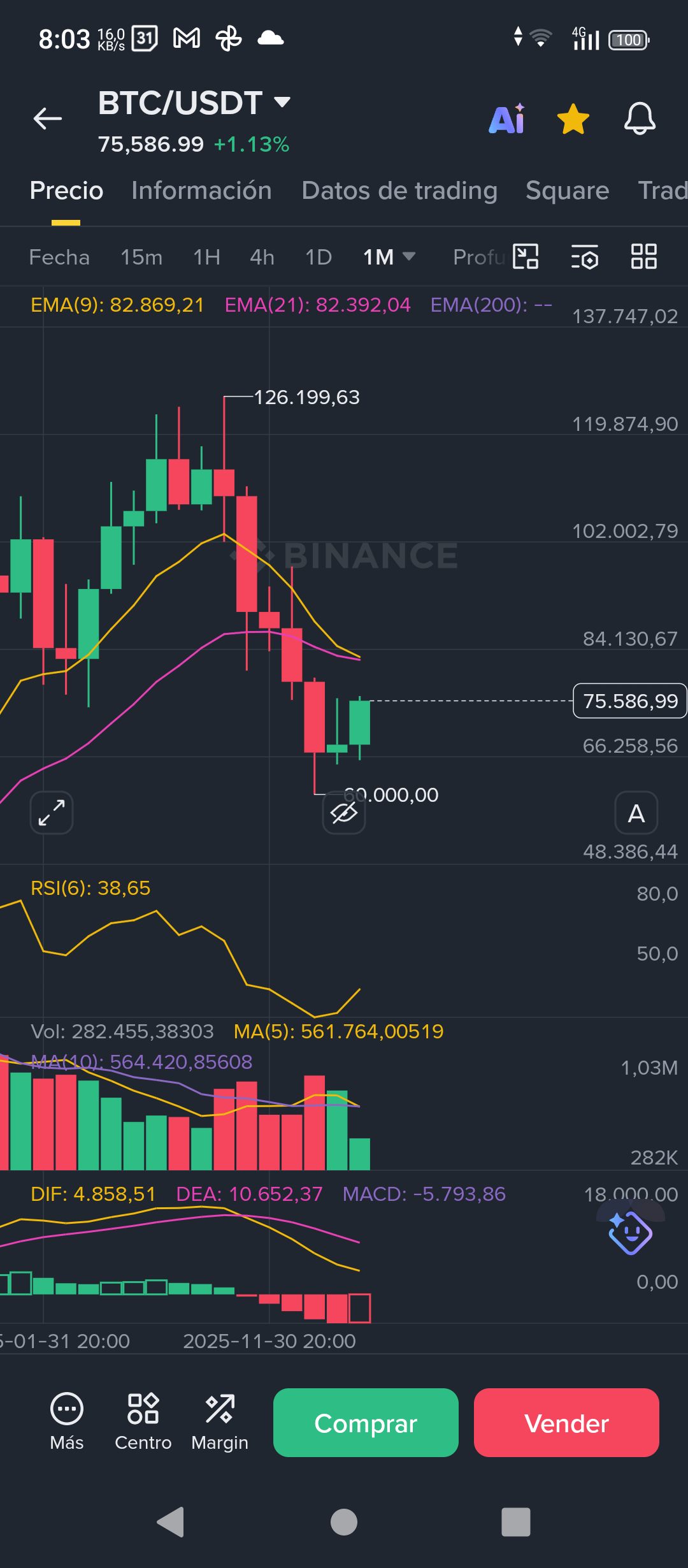Tap the RSI(6) indicator label
The width and height of the screenshot is (688, 1568).
[90, 888]
